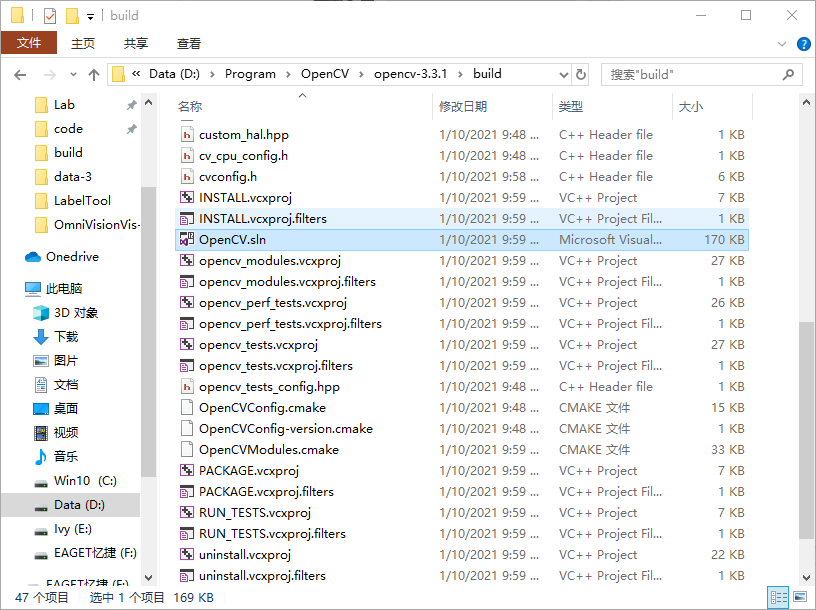
Task: Select the Lab folder in quick access
Action: click(x=64, y=105)
